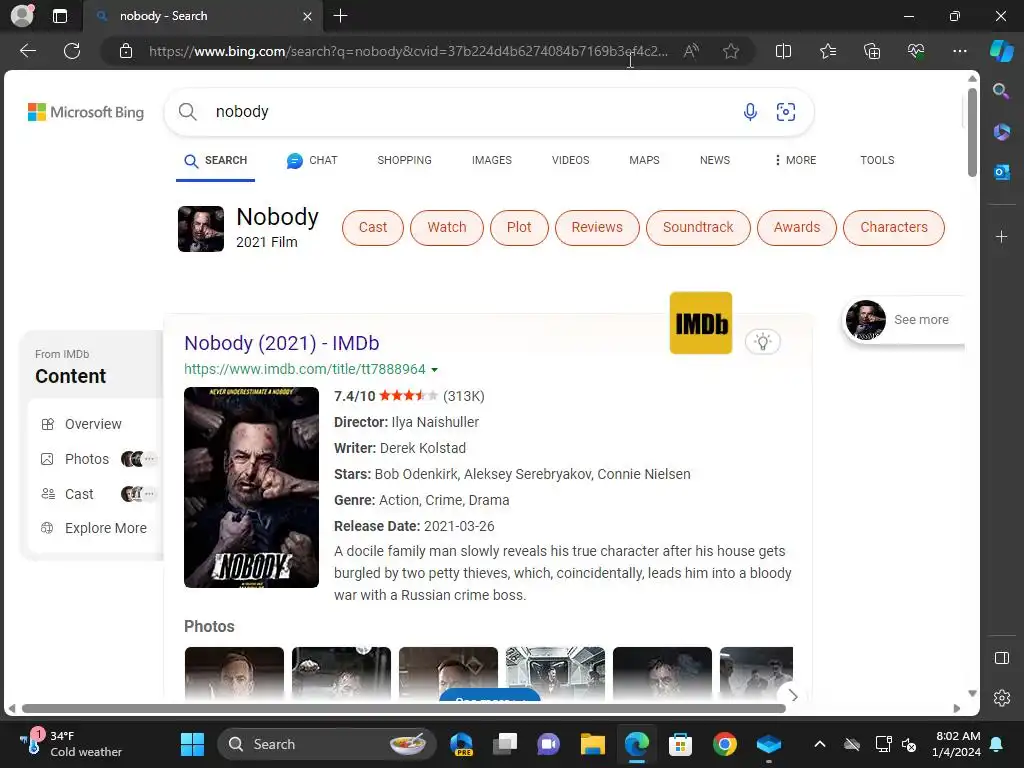Viewport: 1024px width, 768px height.
Task: Open the NEWS tab
Action: pyautogui.click(x=714, y=160)
